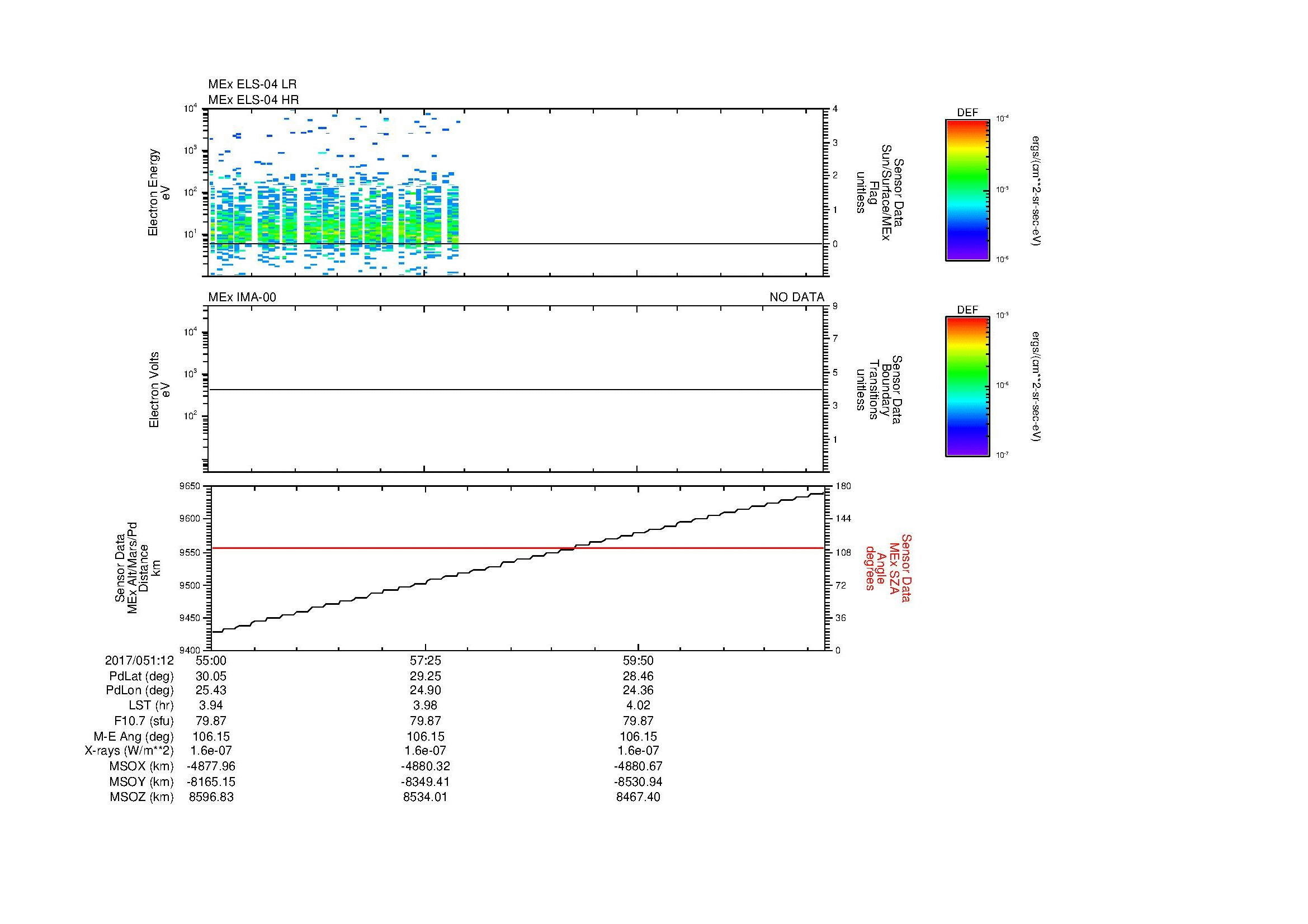This screenshot has width=1308, height=924.
Task: Click the MSOY value '-8530.94'
Action: click(638, 781)
